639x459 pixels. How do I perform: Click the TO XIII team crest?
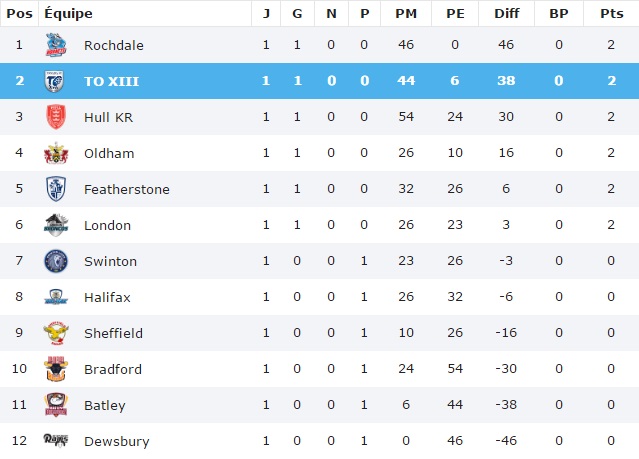(55, 81)
